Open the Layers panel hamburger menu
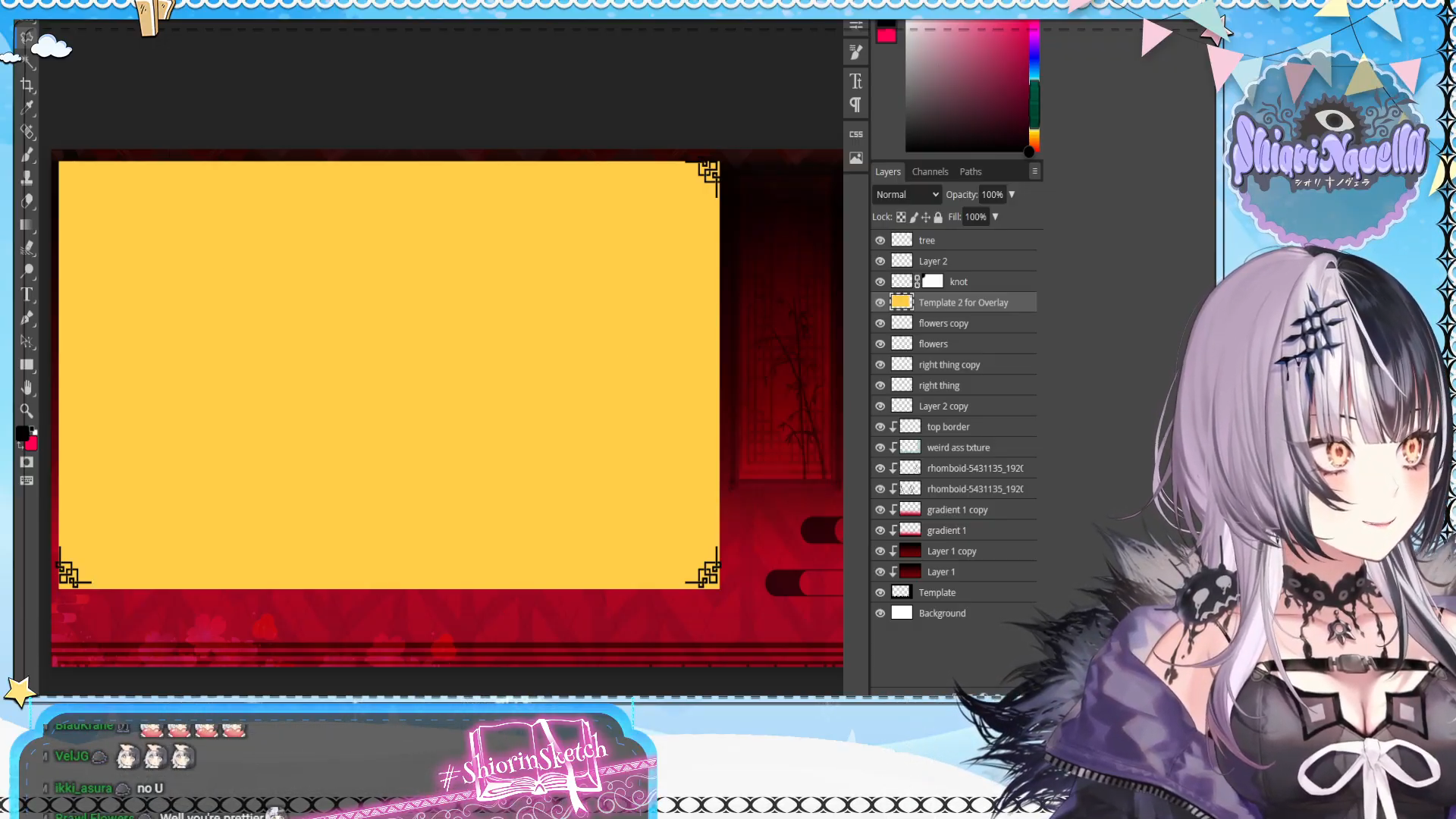 pos(1034,171)
